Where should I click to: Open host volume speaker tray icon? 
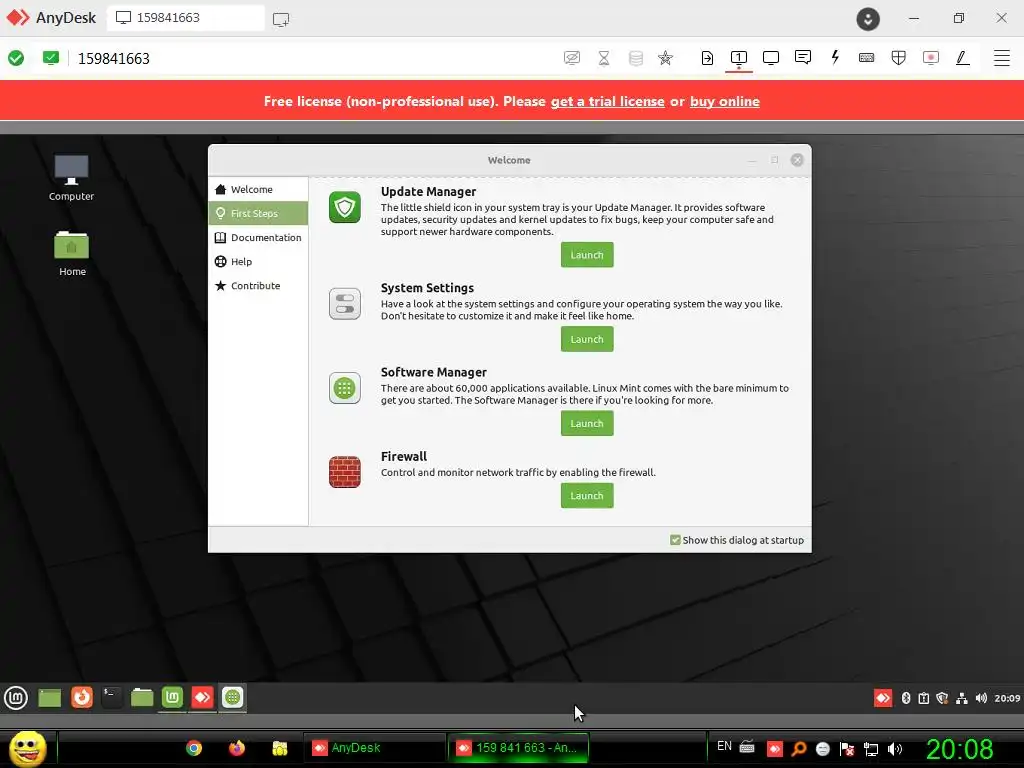pyautogui.click(x=895, y=749)
